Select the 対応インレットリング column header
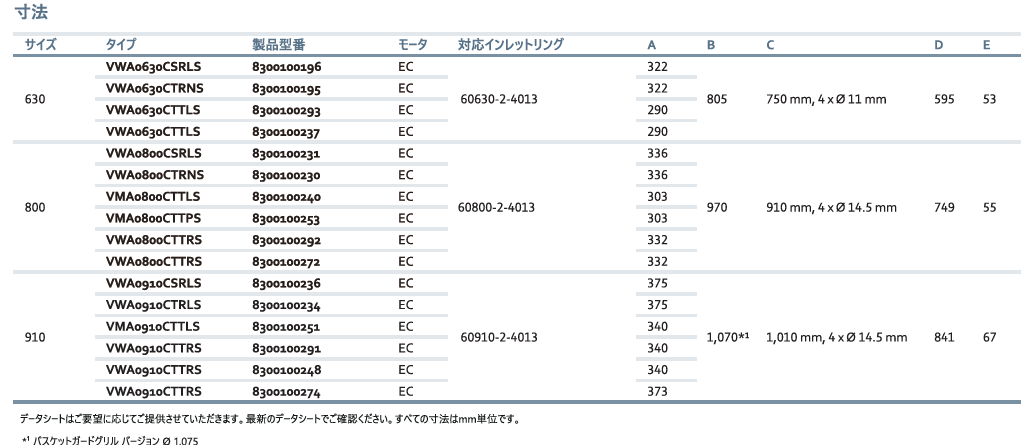The width and height of the screenshot is (1035, 445). (511, 45)
